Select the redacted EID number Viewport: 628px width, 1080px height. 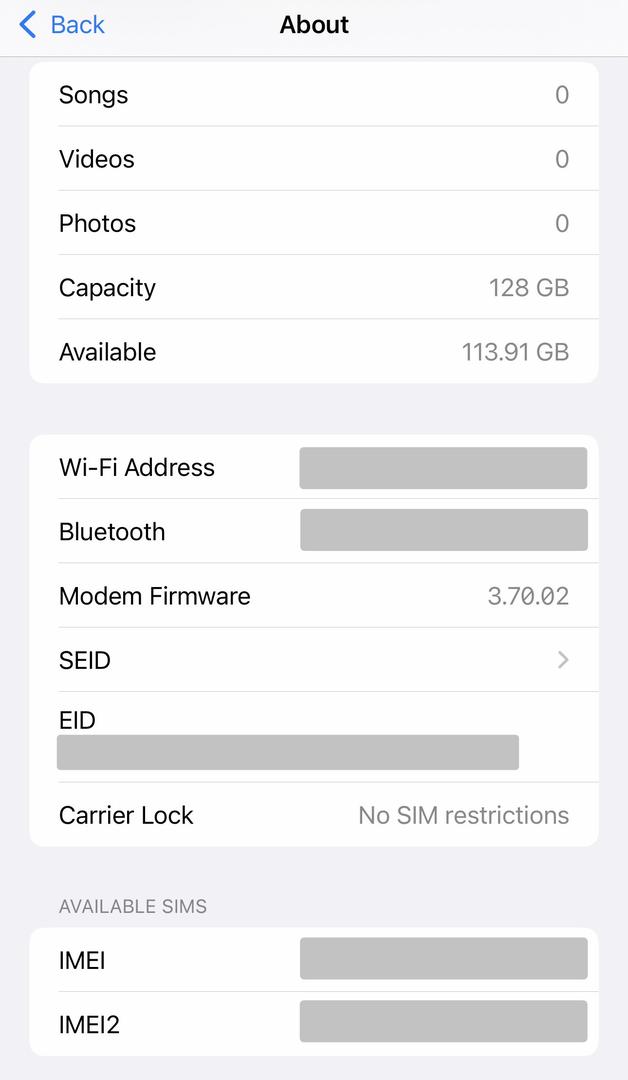coord(288,753)
